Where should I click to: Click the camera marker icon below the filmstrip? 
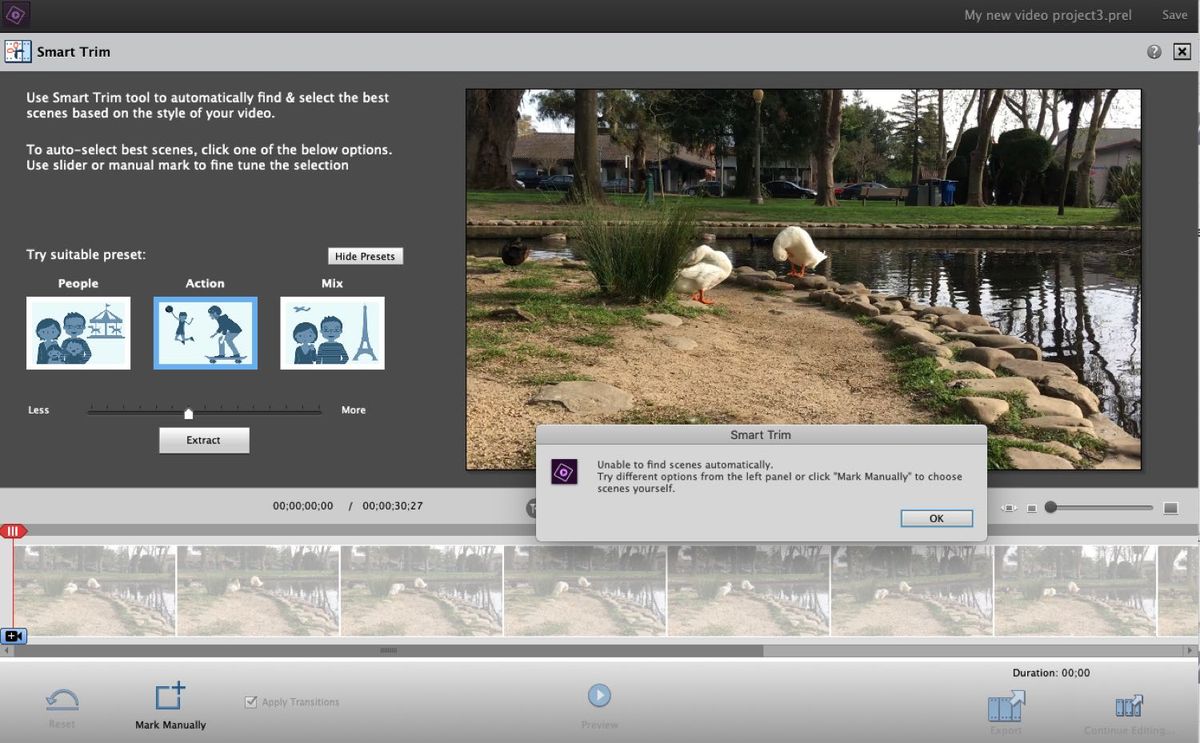(x=13, y=636)
